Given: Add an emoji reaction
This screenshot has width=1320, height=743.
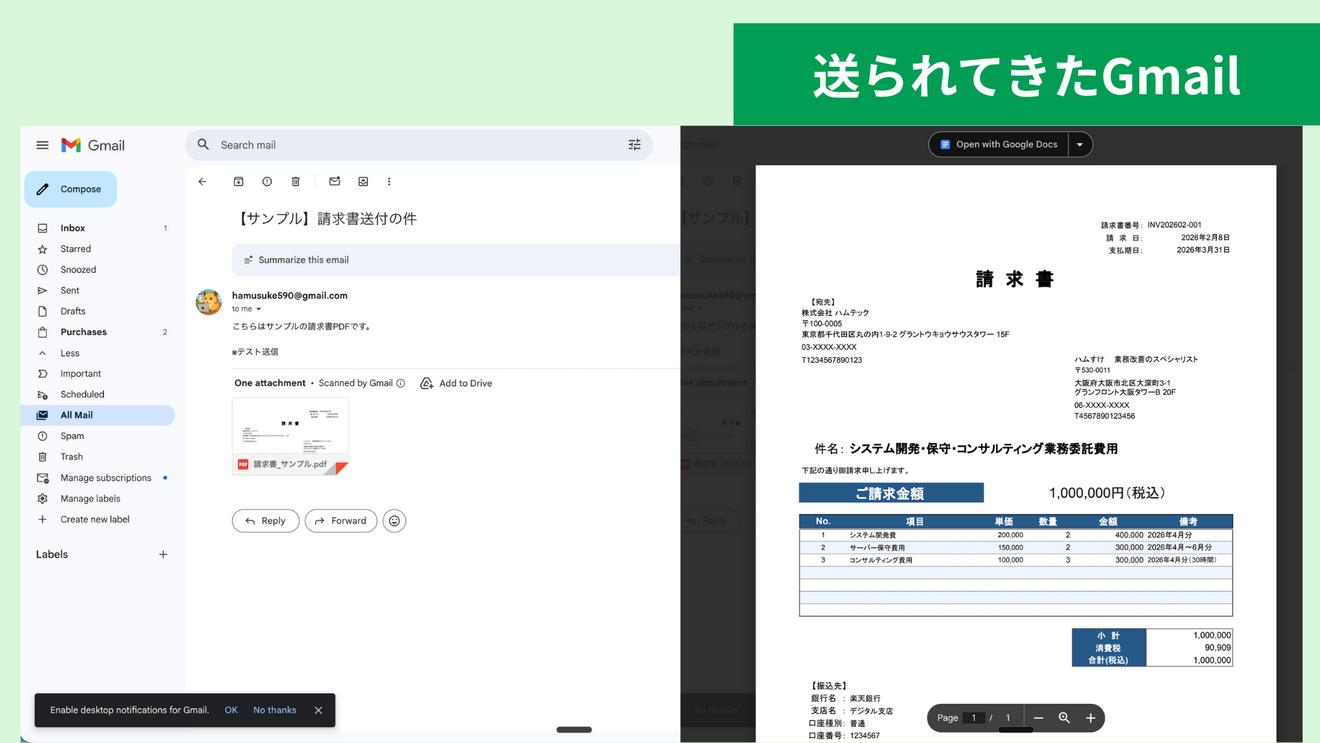Looking at the screenshot, I should click(x=395, y=521).
